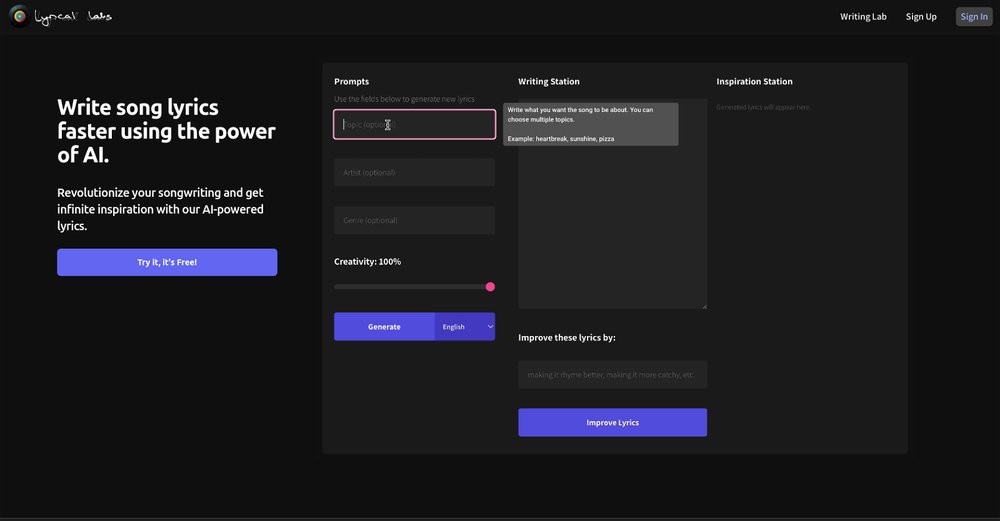Open the Writing Lab page
Image resolution: width=1000 pixels, height=521 pixels.
tap(863, 17)
